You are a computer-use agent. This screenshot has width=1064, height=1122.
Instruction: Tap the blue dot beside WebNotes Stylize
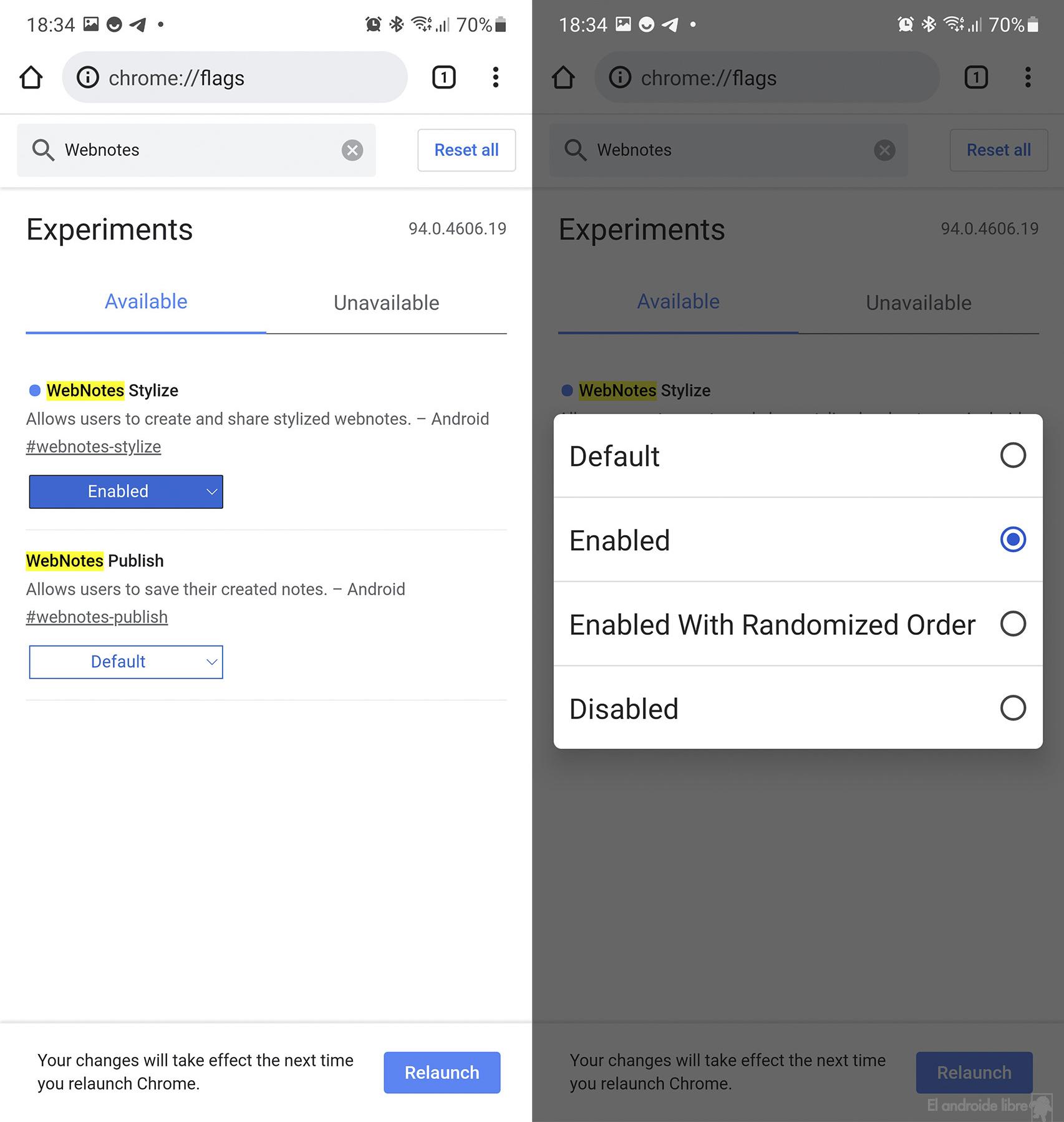(x=35, y=390)
